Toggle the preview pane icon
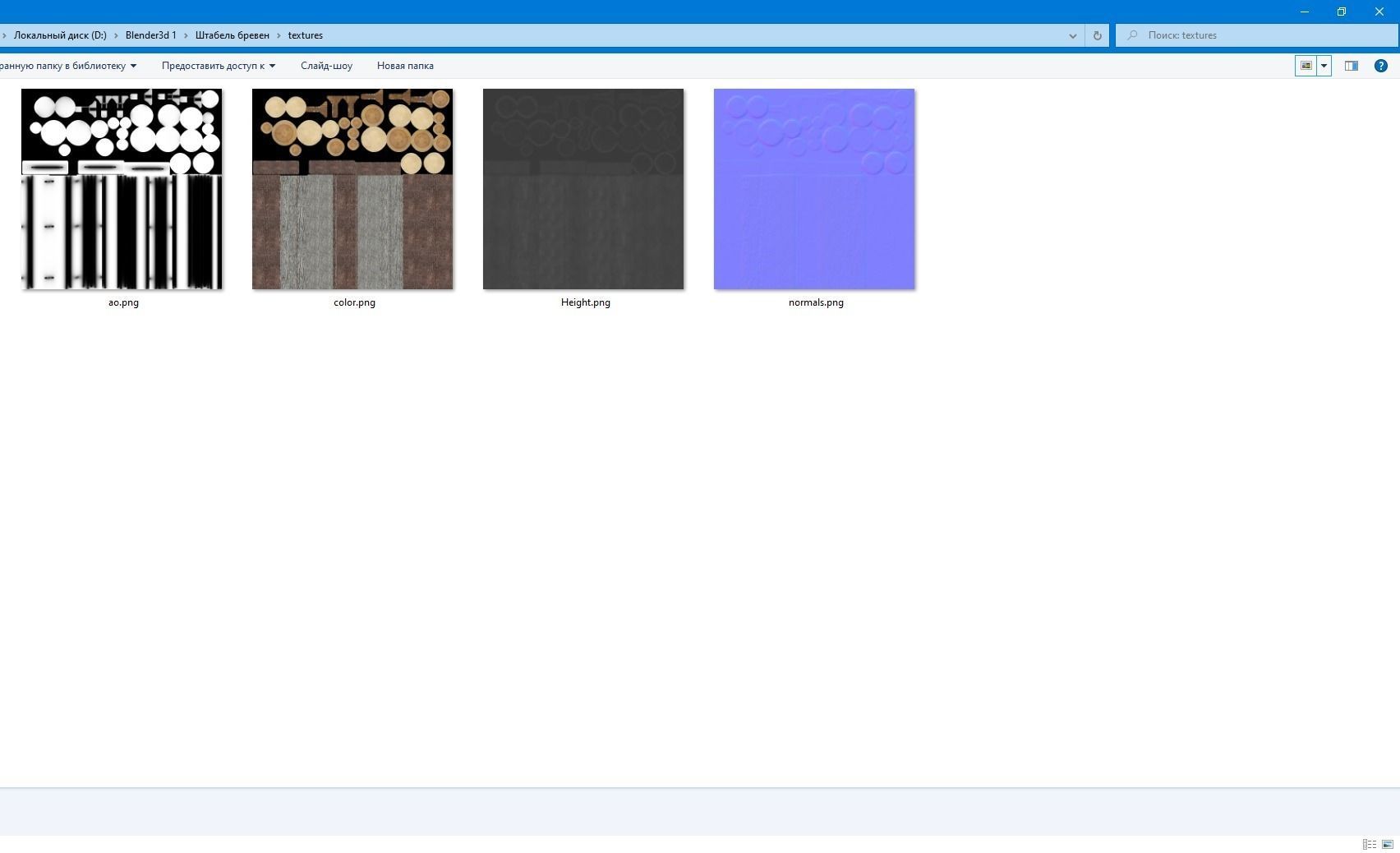The image size is (1400, 853). pyautogui.click(x=1352, y=66)
